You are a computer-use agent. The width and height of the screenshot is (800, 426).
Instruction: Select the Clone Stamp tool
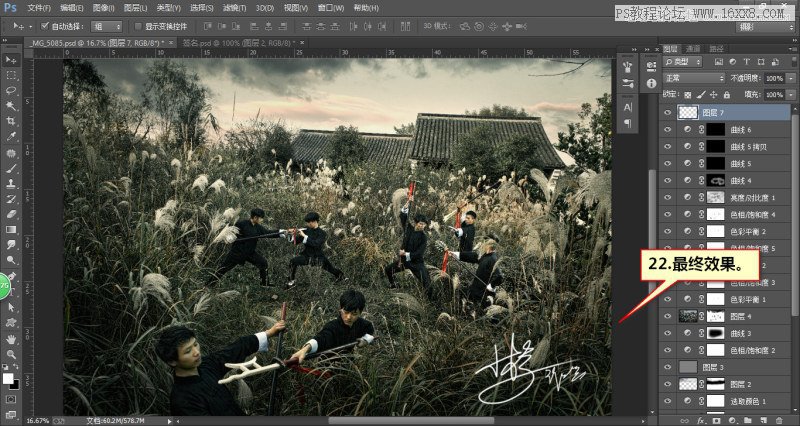pyautogui.click(x=11, y=184)
